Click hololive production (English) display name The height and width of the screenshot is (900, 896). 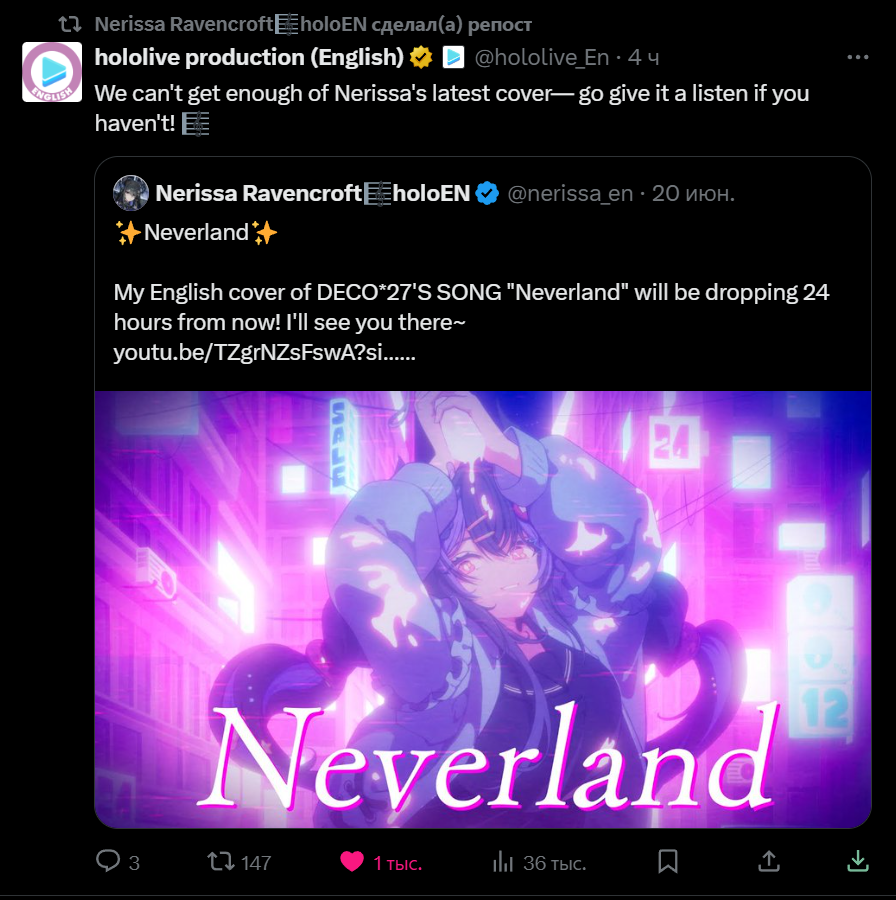click(x=249, y=57)
